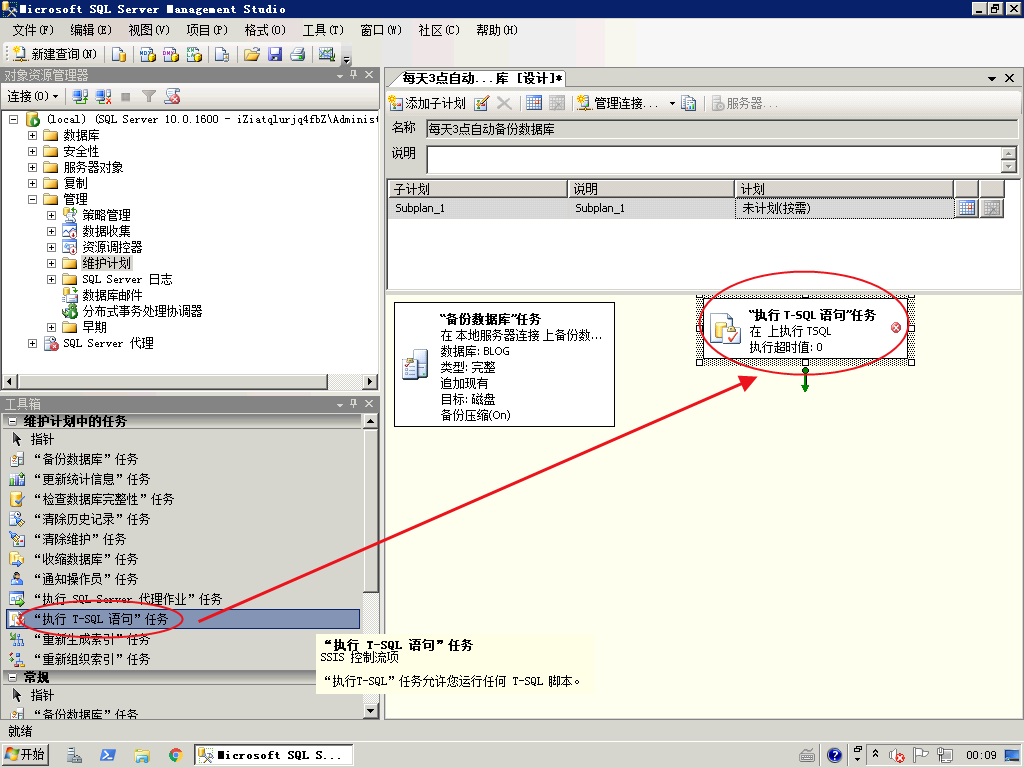Select the 策略管理 tree item
Viewport: 1024px width, 768px height.
tap(106, 216)
